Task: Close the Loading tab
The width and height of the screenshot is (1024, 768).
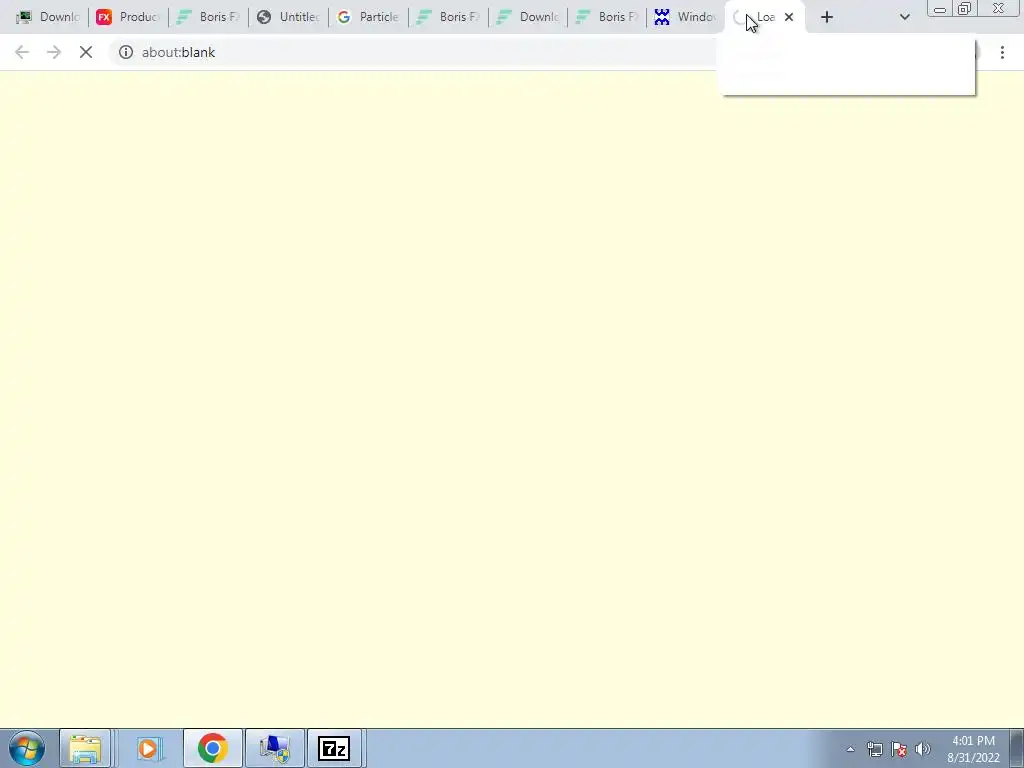Action: coord(789,17)
